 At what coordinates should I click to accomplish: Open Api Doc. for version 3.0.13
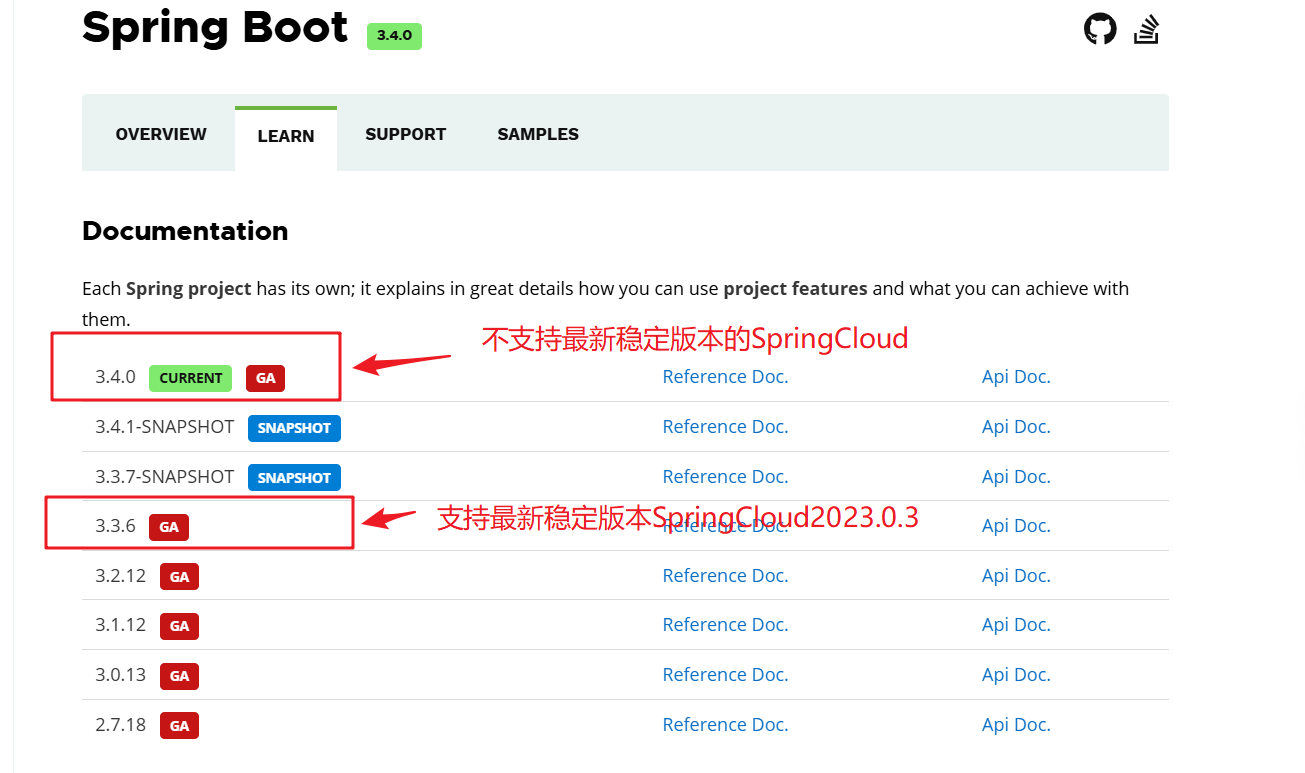[1016, 675]
